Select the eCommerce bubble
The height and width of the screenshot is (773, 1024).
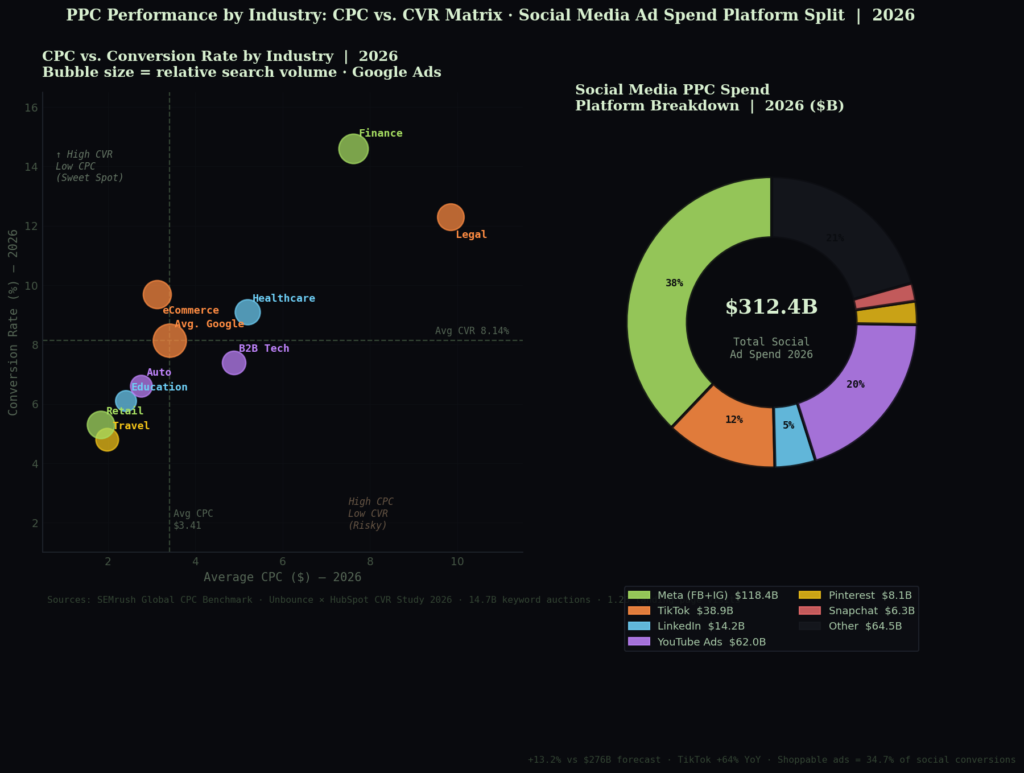(x=157, y=294)
